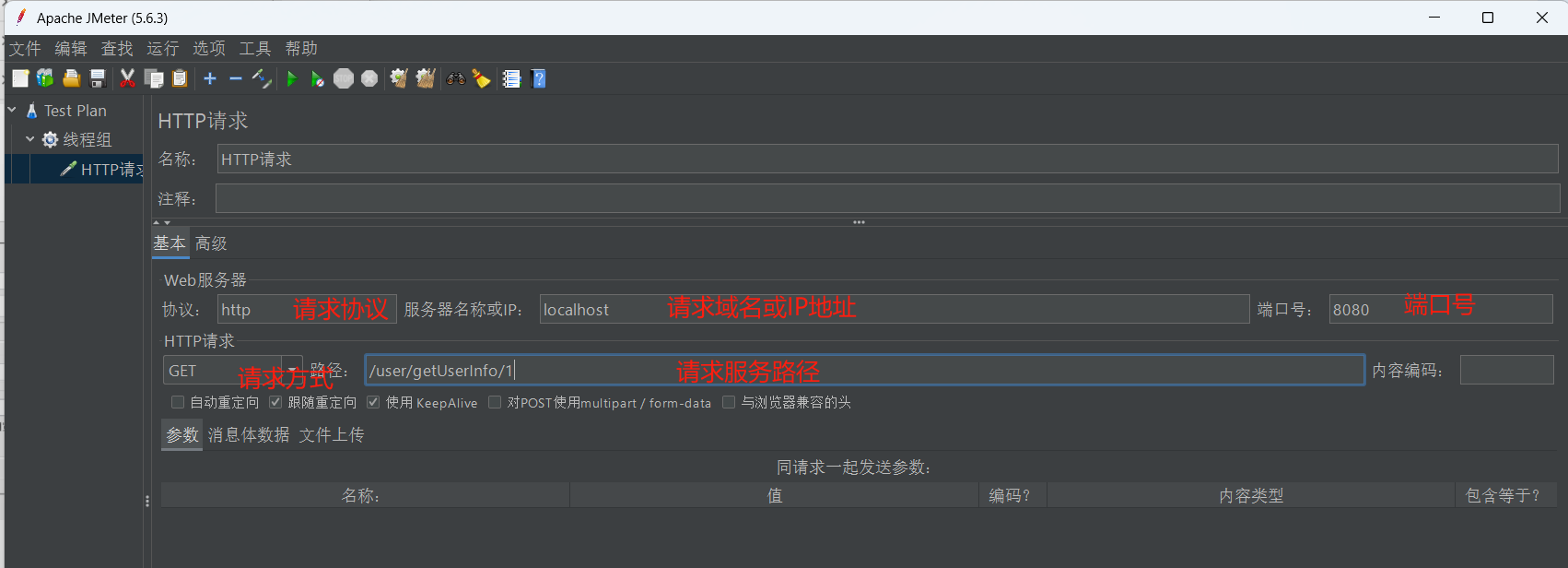Toggle 跟随重定向 checkbox
The width and height of the screenshot is (1568, 568).
point(275,402)
